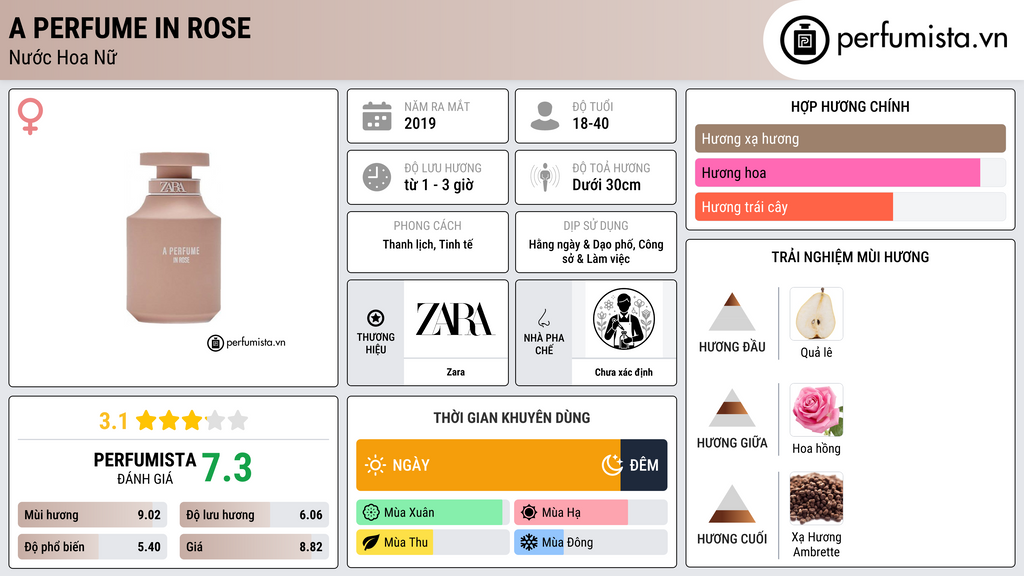Click the last grey rating star
The width and height of the screenshot is (1024, 576).
click(x=238, y=420)
